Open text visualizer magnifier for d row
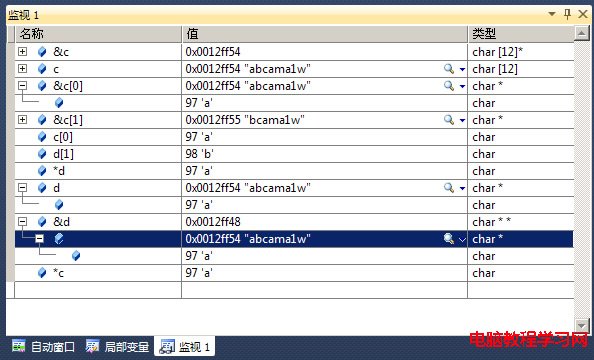The image size is (594, 360). coord(449,188)
